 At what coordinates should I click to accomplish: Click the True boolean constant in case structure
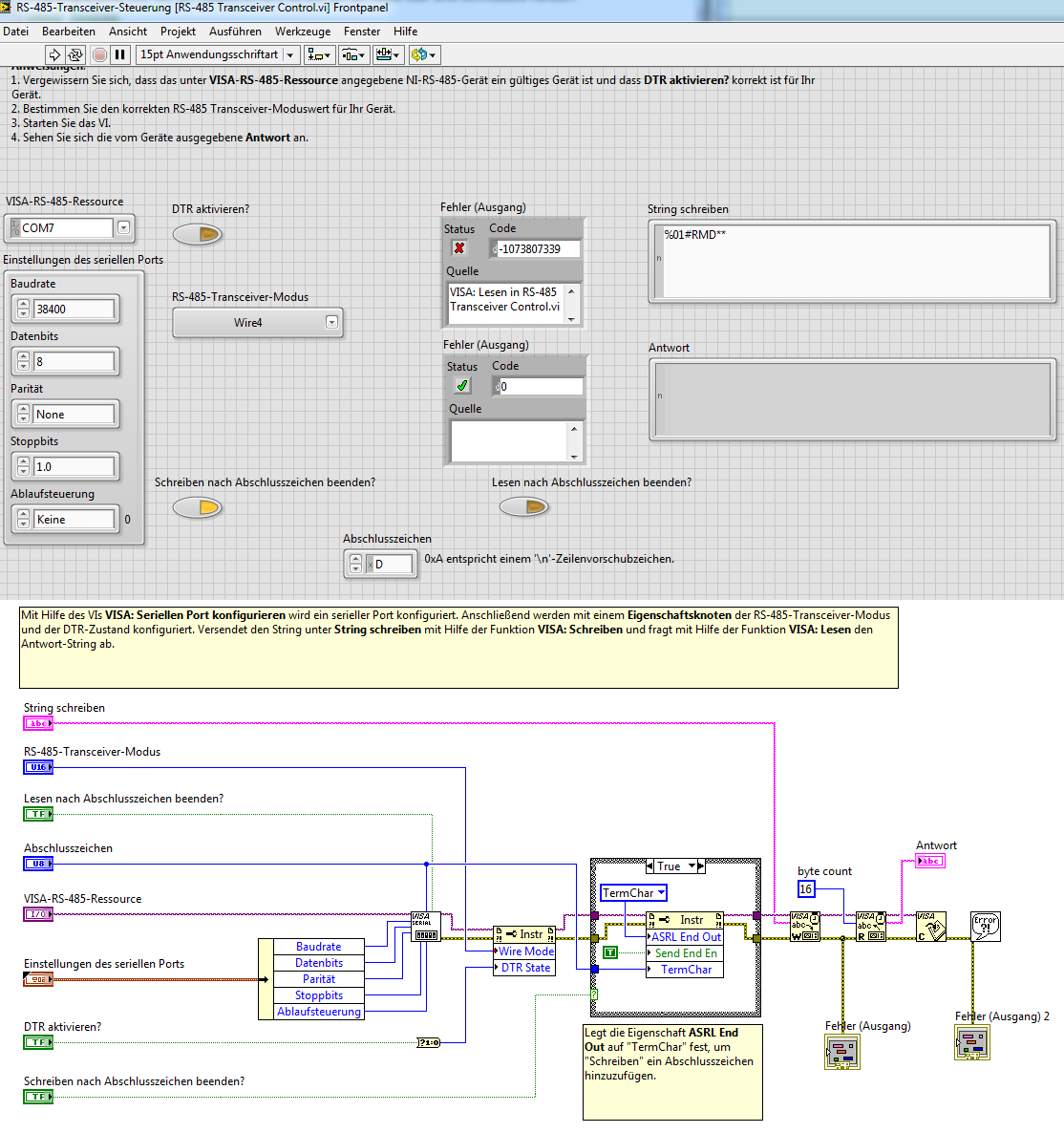pos(610,952)
